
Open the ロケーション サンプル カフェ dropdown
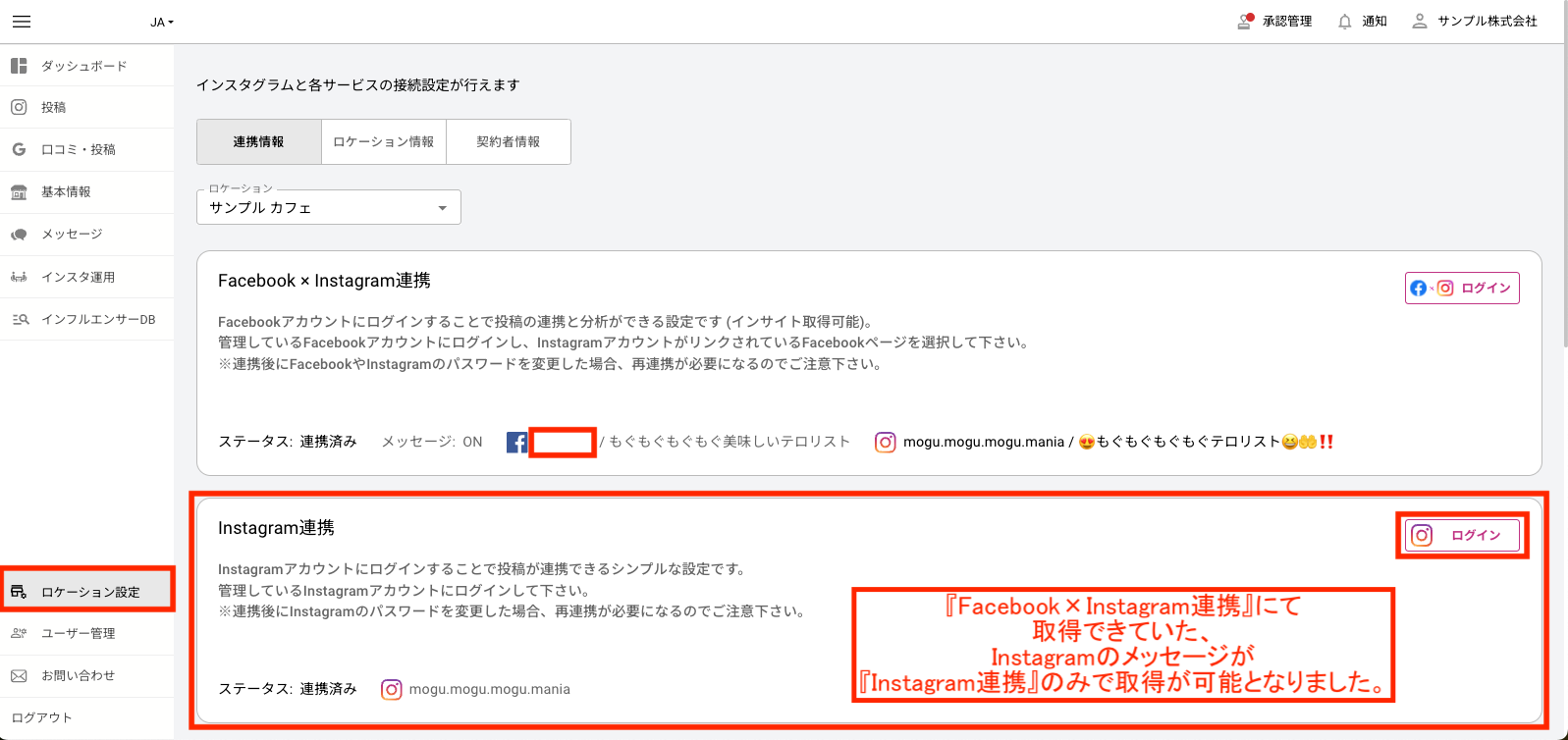[329, 207]
